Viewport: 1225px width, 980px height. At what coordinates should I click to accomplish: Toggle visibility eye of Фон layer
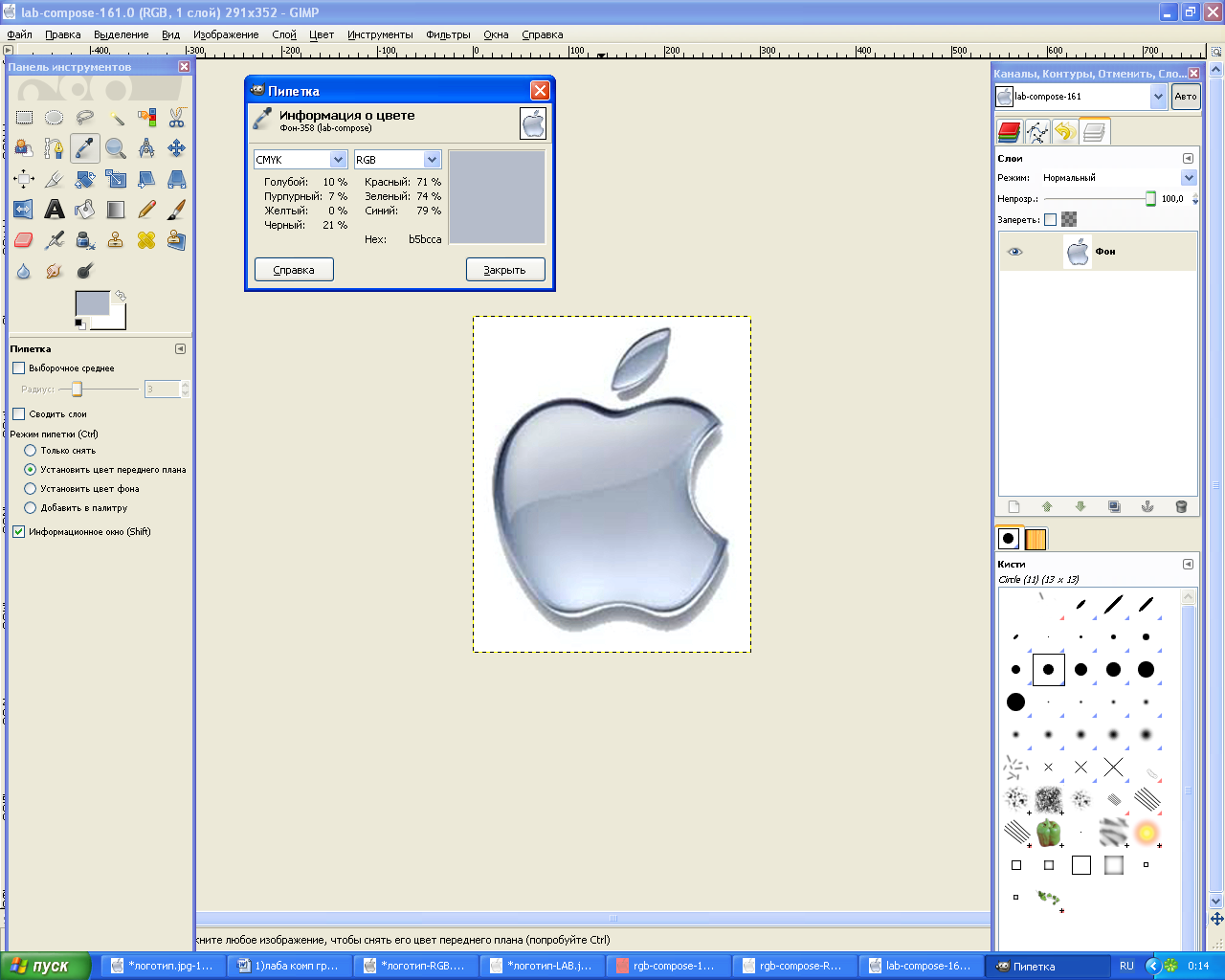click(1015, 252)
